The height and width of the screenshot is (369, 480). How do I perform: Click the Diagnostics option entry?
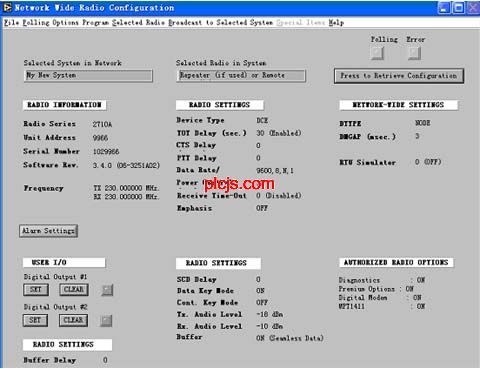coord(382,280)
